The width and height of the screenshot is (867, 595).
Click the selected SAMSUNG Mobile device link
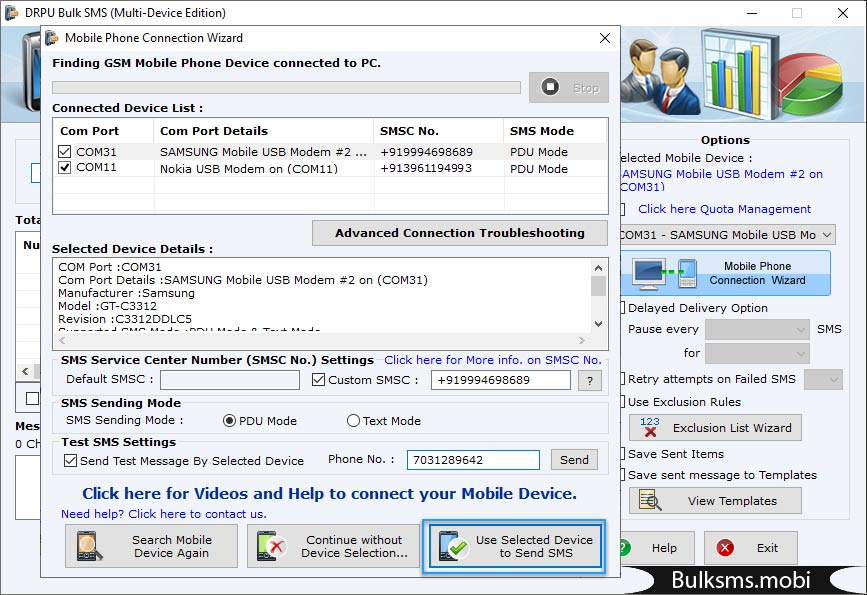coord(721,180)
